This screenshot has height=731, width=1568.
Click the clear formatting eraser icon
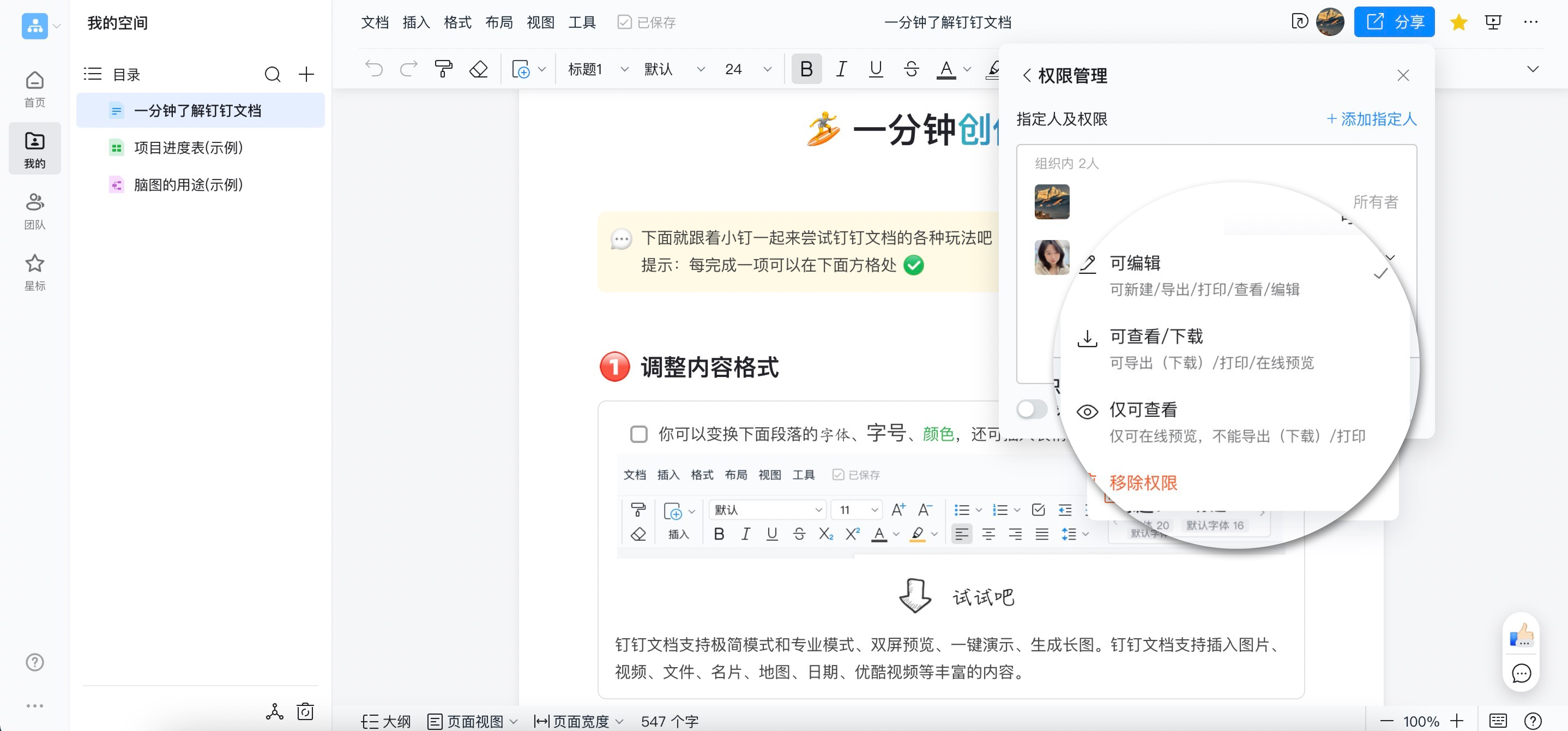click(x=478, y=69)
